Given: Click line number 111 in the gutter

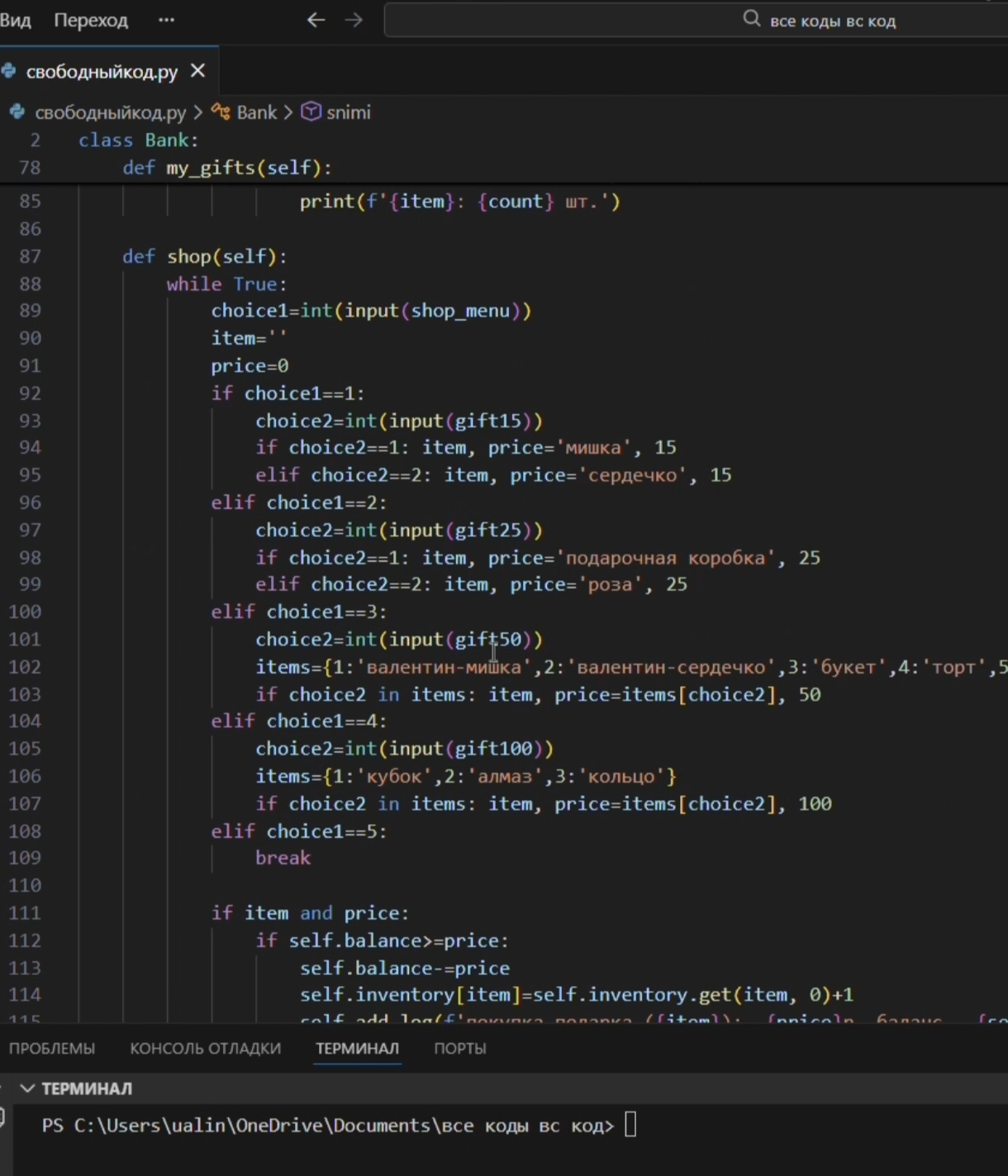Looking at the screenshot, I should pyautogui.click(x=25, y=912).
